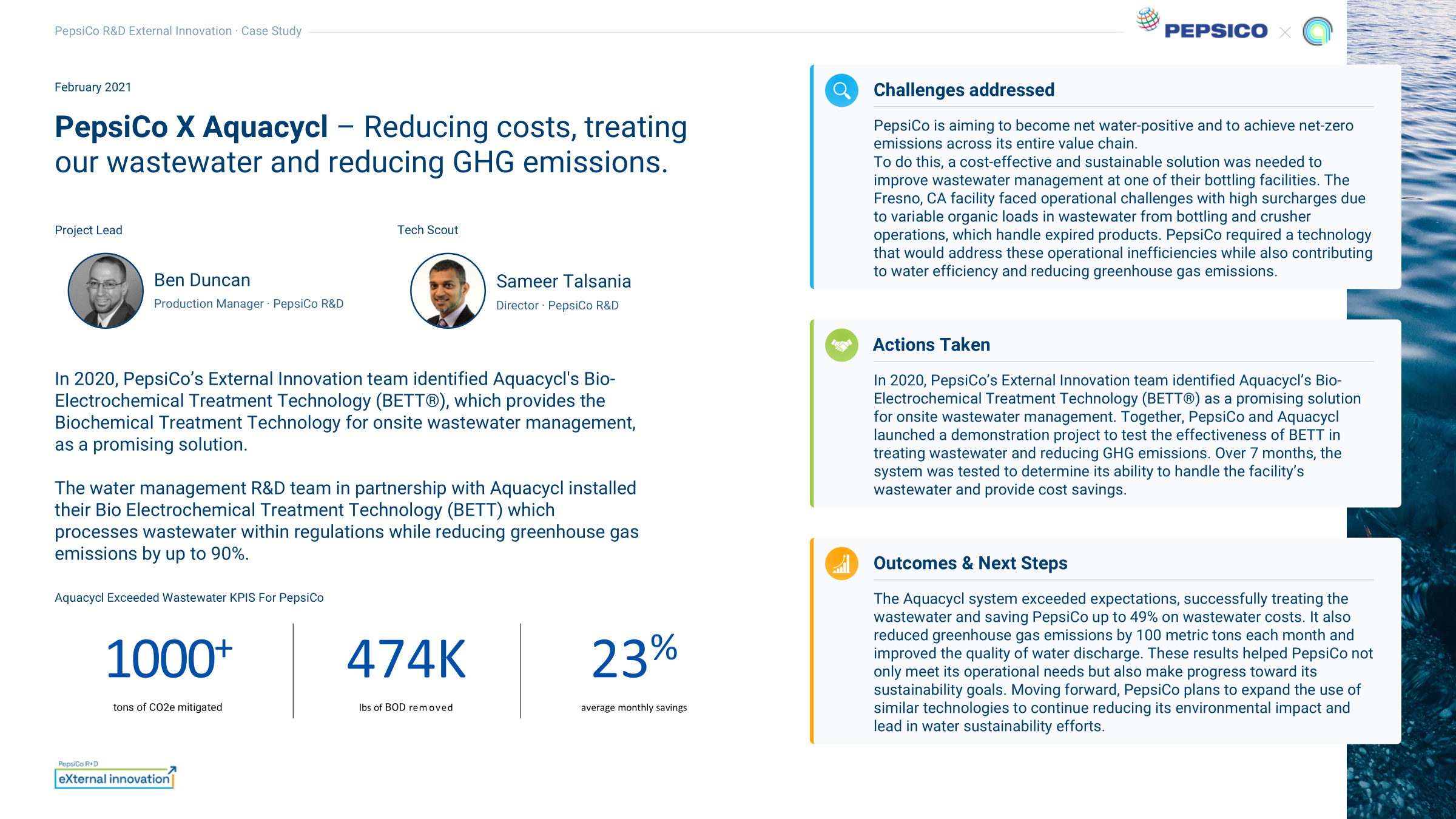Click the paragraph starting 'The water management R&D team'
This screenshot has width=1456, height=819.
point(347,521)
